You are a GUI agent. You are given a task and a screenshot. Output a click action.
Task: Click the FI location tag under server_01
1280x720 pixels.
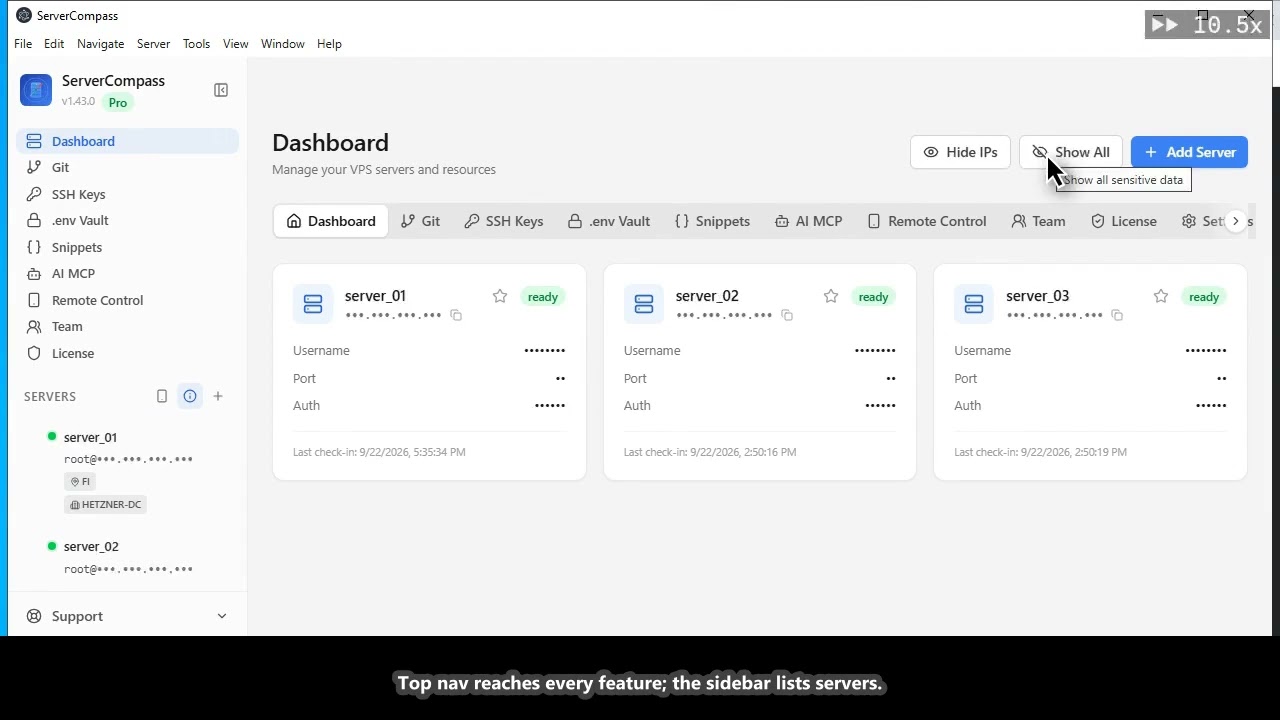[x=80, y=481]
